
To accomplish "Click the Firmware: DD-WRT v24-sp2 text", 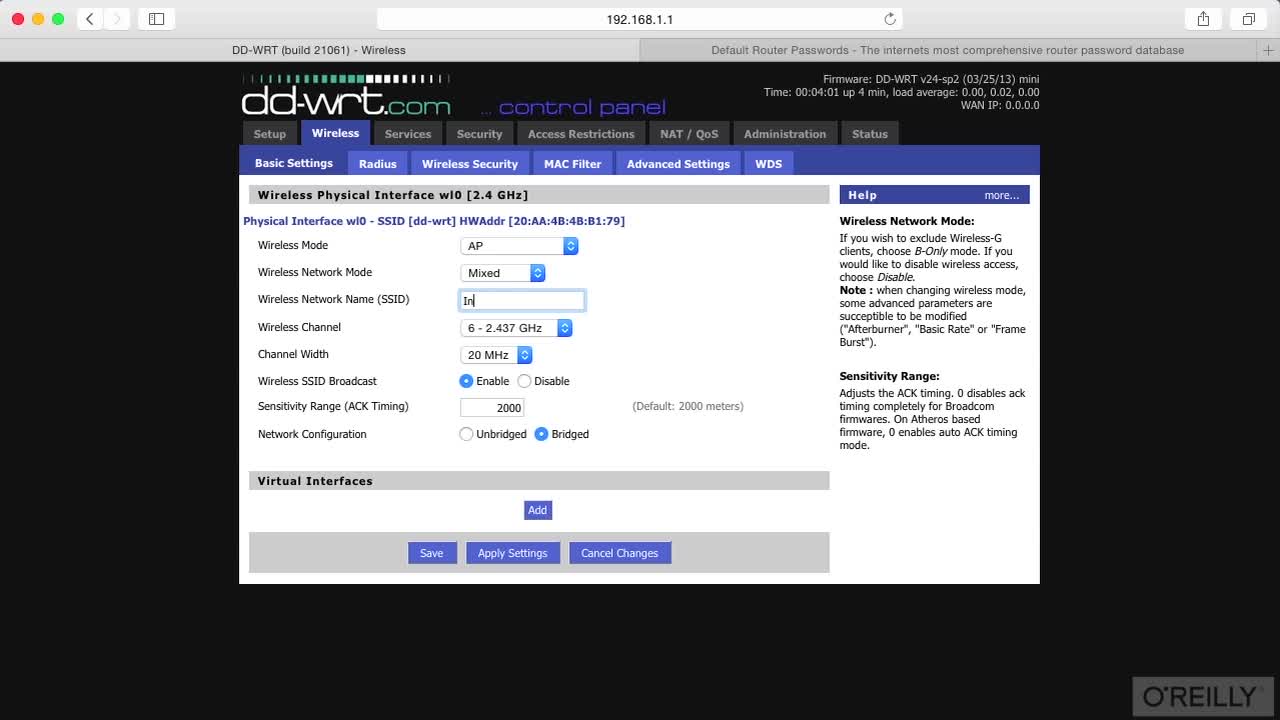I will click(x=931, y=79).
